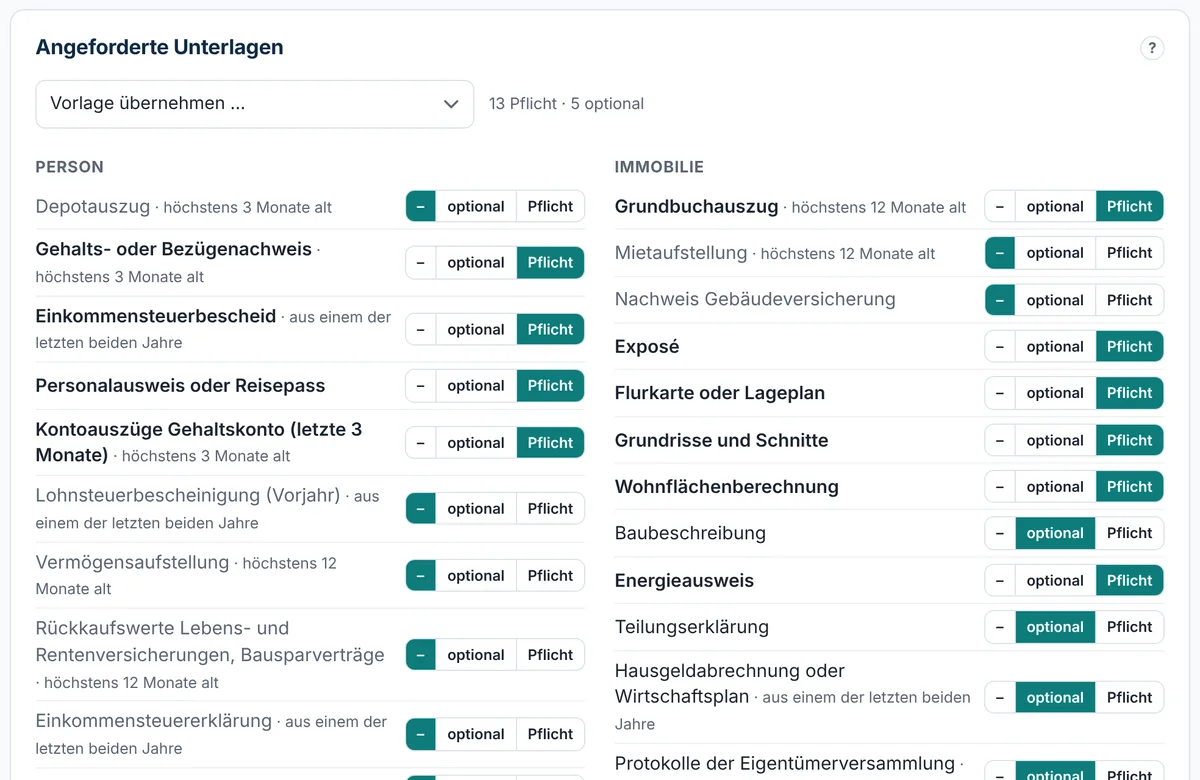Set Lohnsteuerbescheinigung (Vorjahr) to optional
Viewport: 1200px width, 780px height.
click(476, 509)
